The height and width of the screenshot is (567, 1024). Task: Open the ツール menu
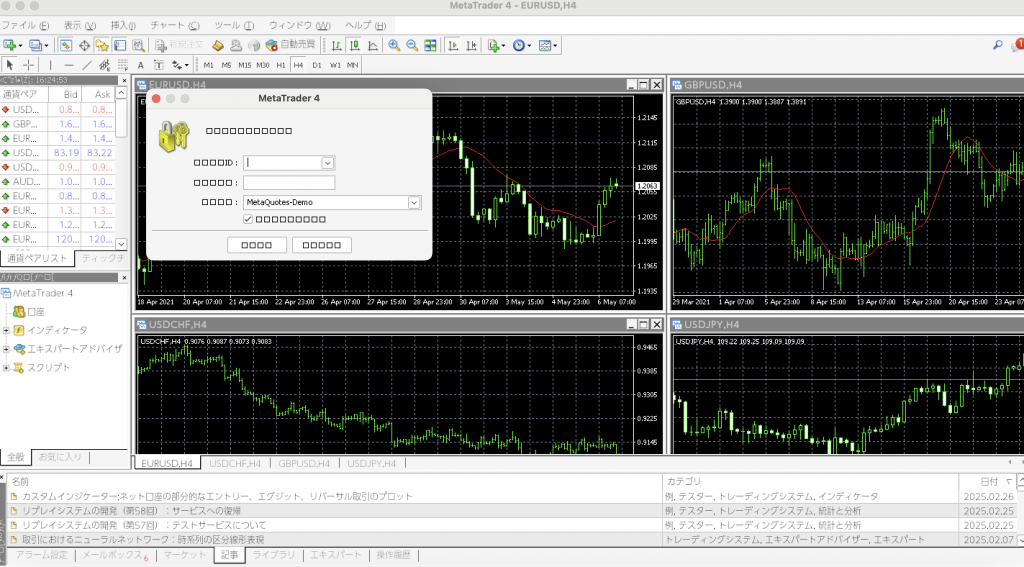tap(234, 25)
